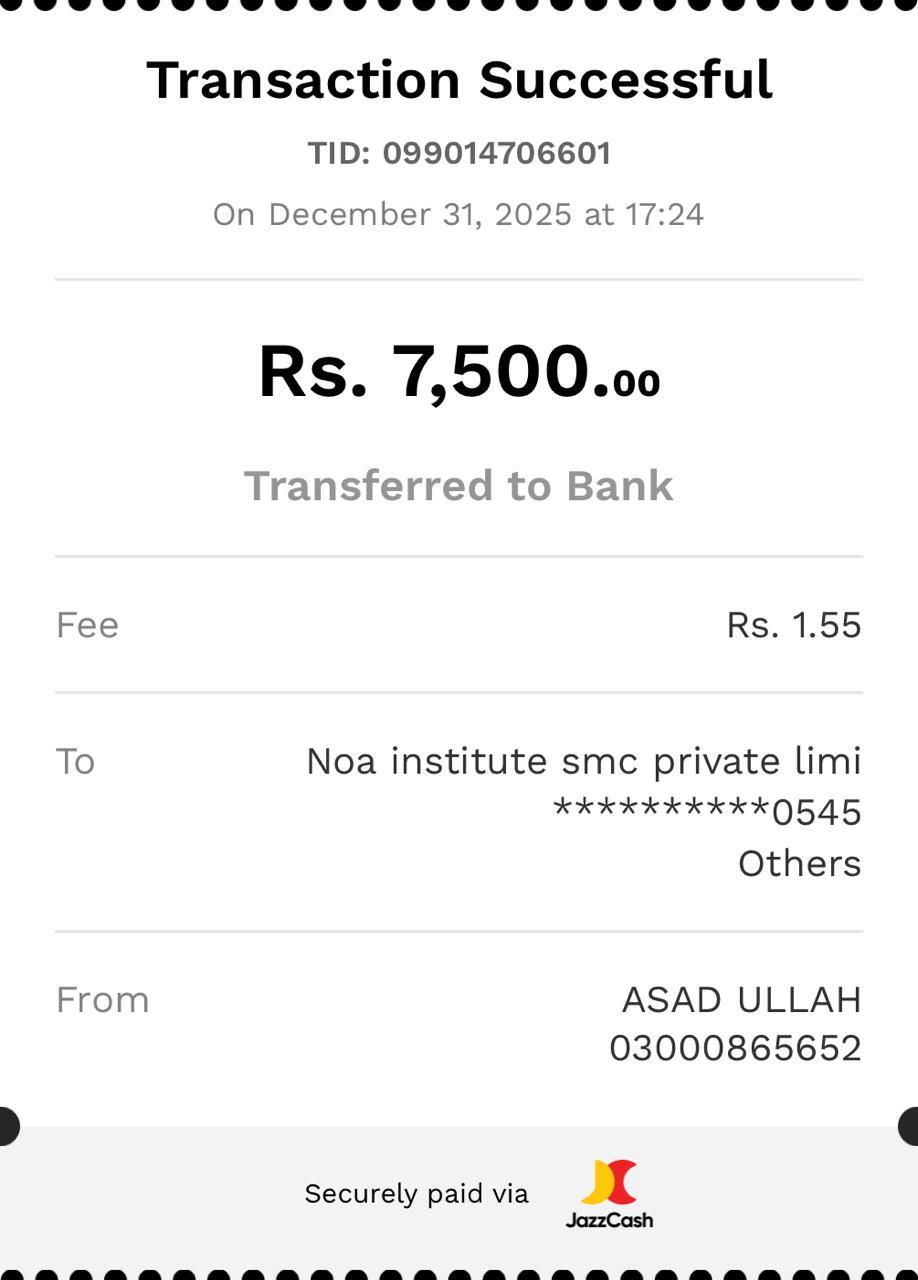Click the Transferred to Bank label
The height and width of the screenshot is (1280, 918).
pos(459,486)
